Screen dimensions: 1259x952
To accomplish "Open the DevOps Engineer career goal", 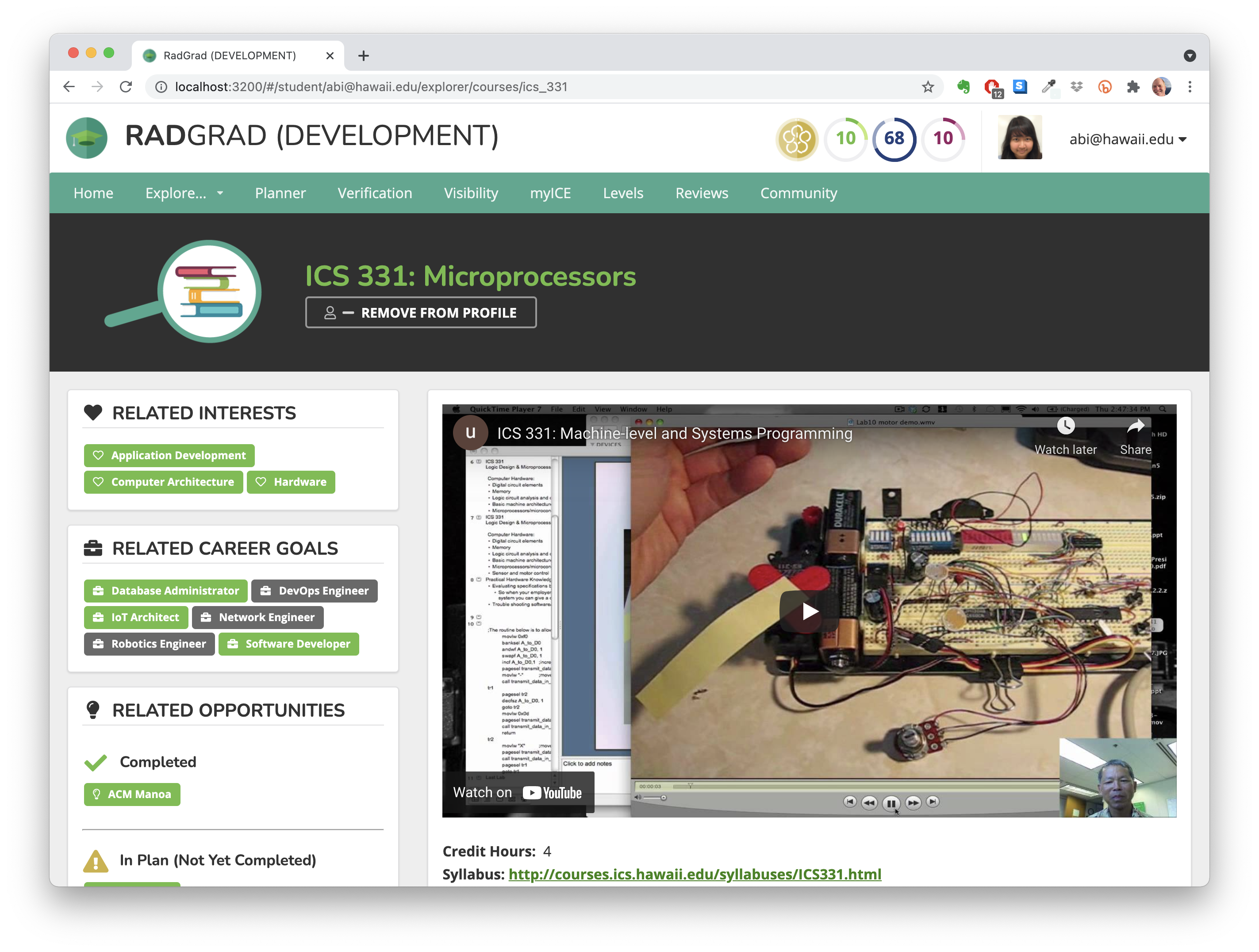I will [314, 591].
